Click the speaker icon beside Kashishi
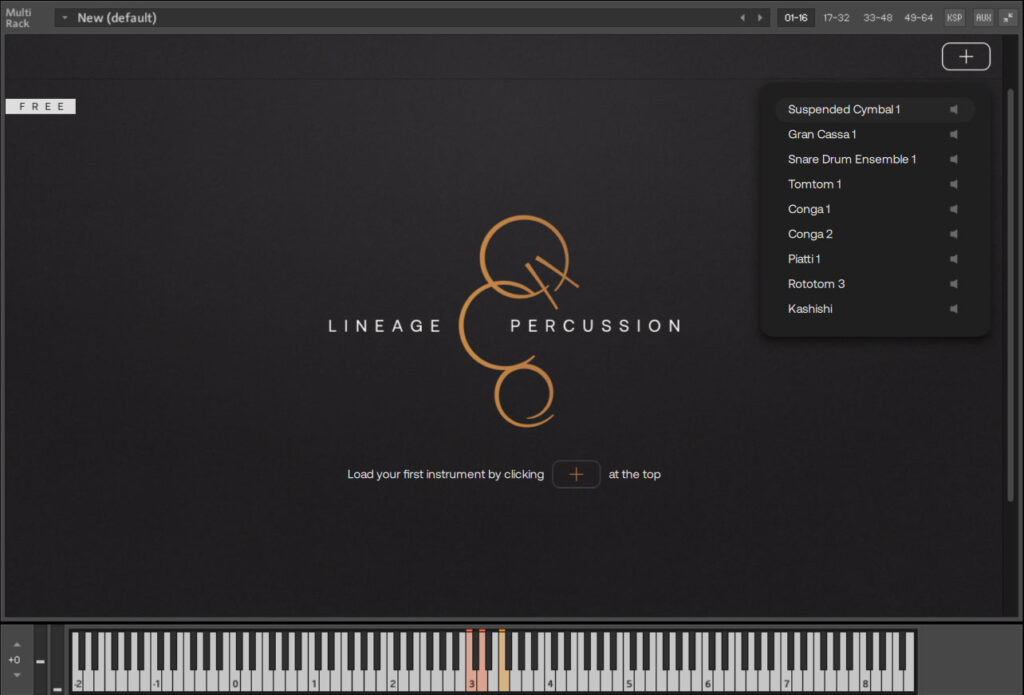The width and height of the screenshot is (1024, 695). click(954, 309)
